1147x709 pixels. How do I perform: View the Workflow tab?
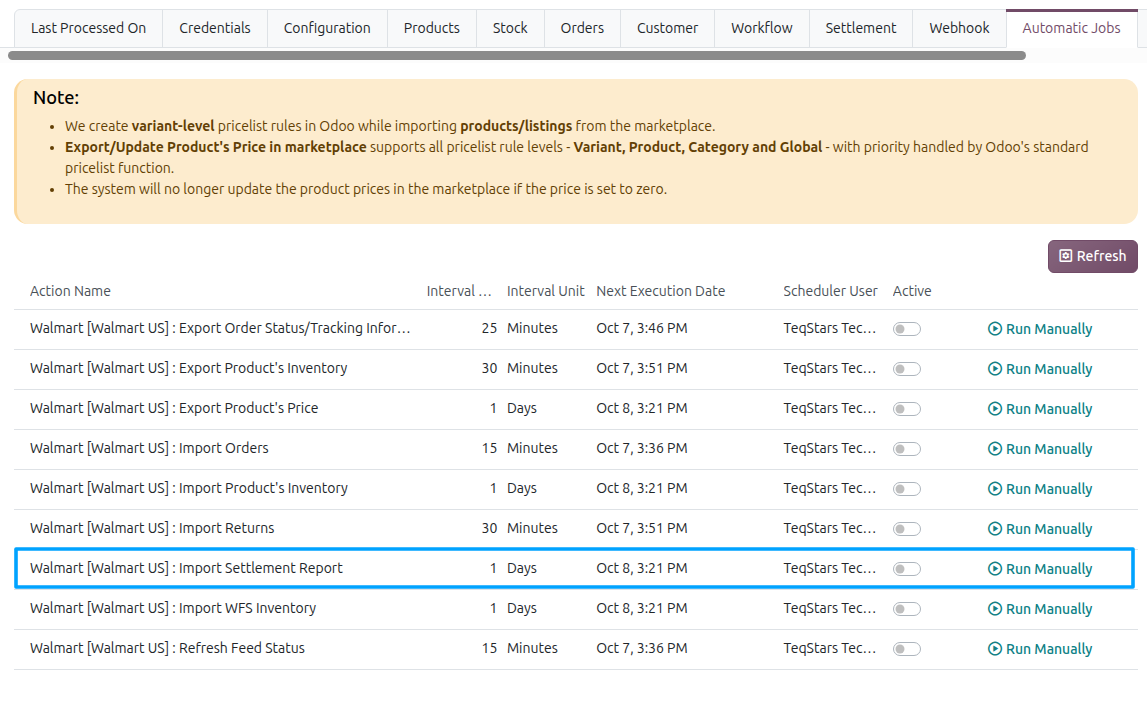pos(761,29)
